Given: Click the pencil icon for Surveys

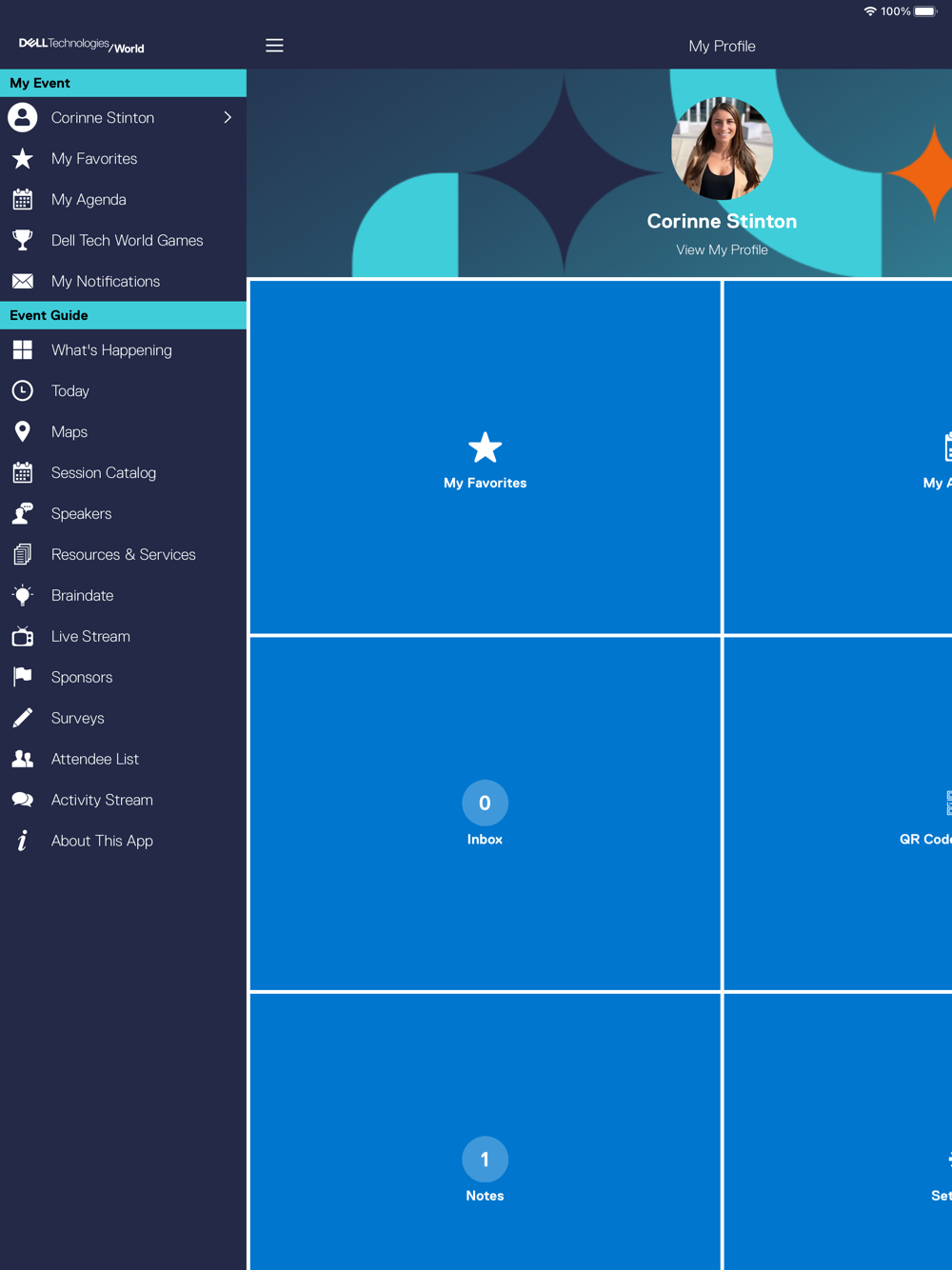Looking at the screenshot, I should point(23,718).
